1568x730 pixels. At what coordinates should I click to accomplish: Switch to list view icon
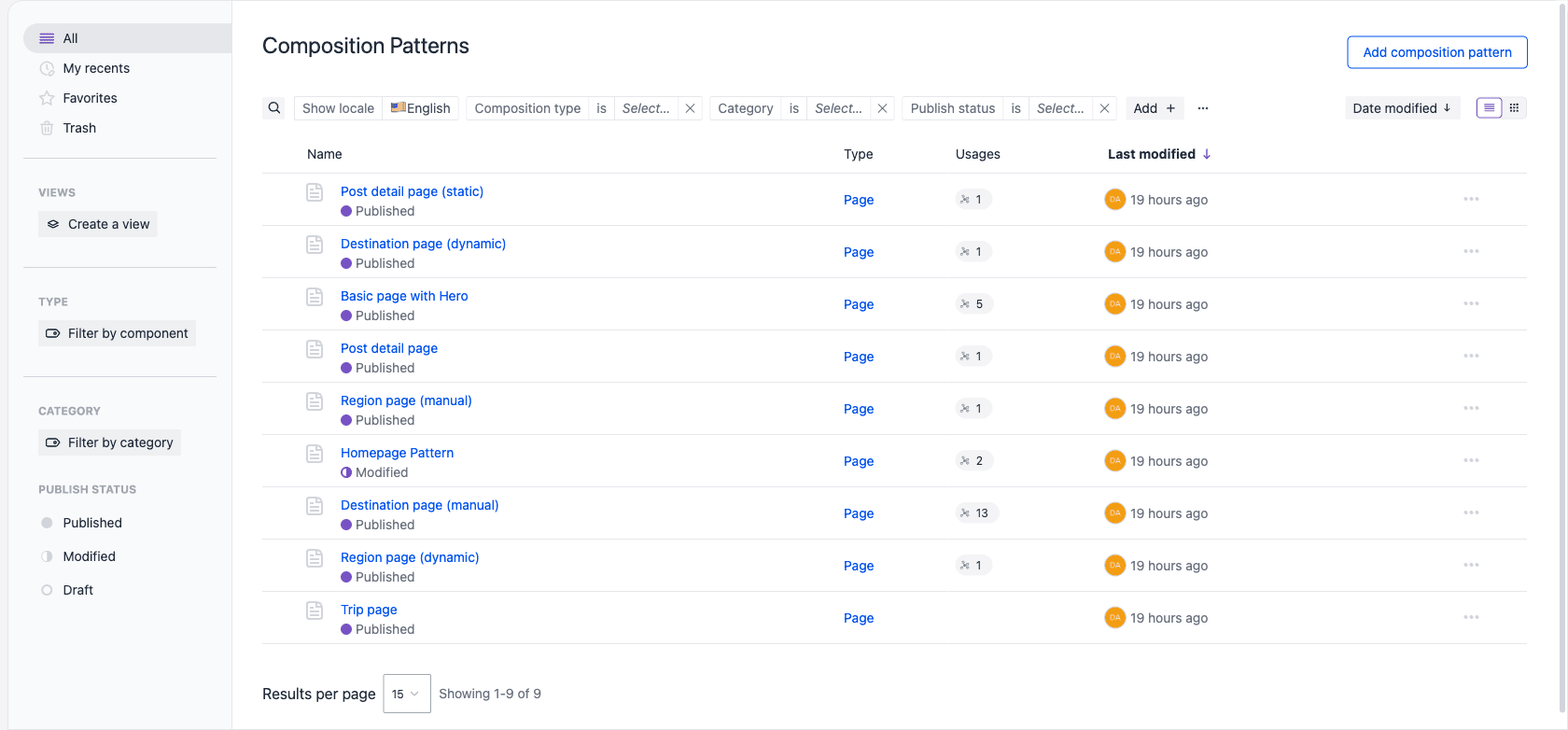point(1490,108)
